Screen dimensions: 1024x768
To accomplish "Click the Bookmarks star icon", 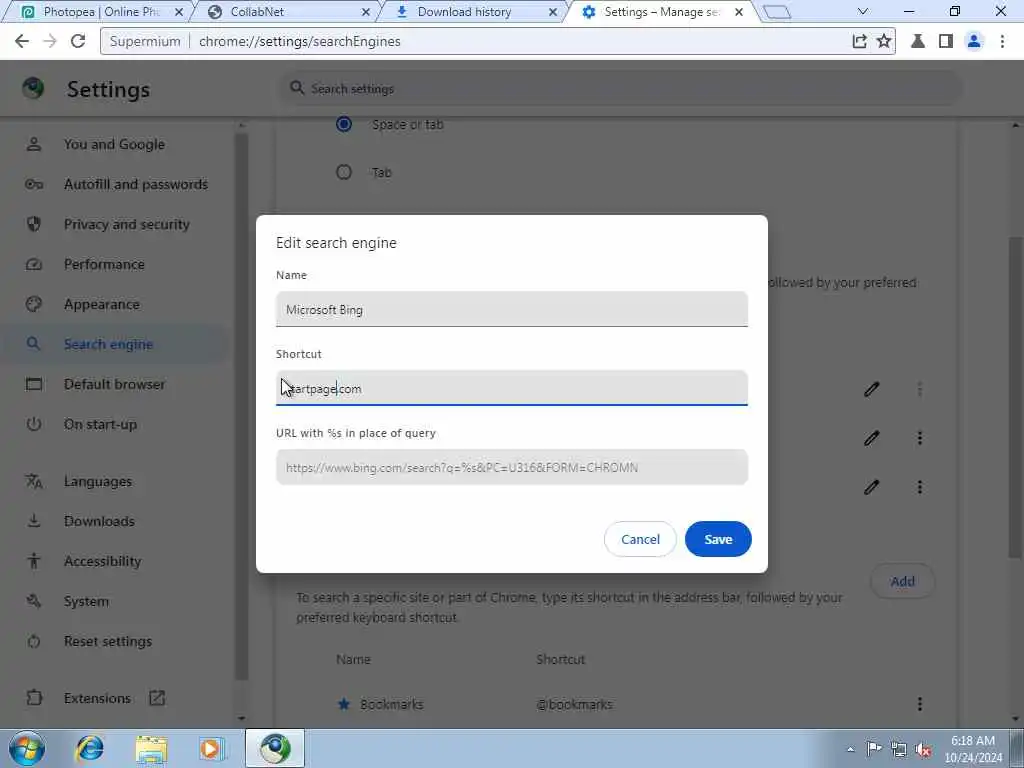I will coord(344,704).
